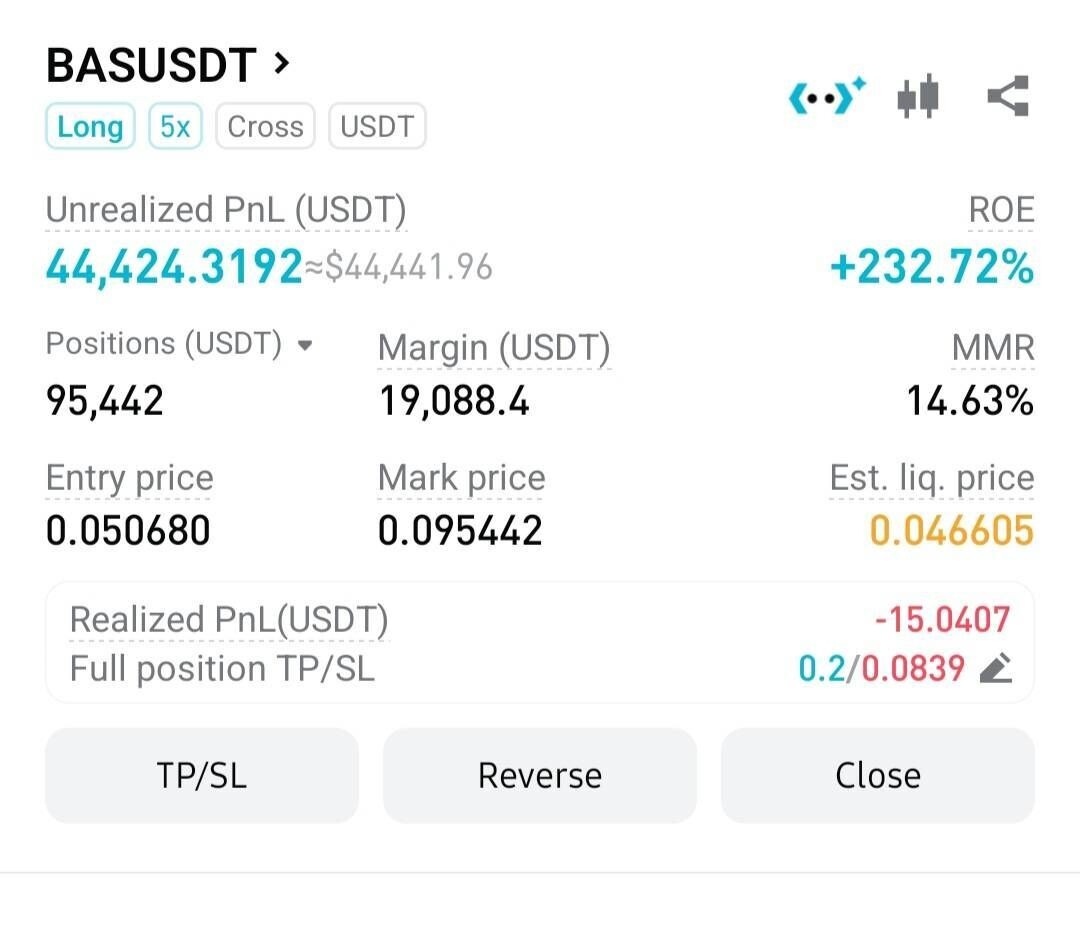Tap the MMR label for info
The image size is (1080, 931).
[993, 348]
